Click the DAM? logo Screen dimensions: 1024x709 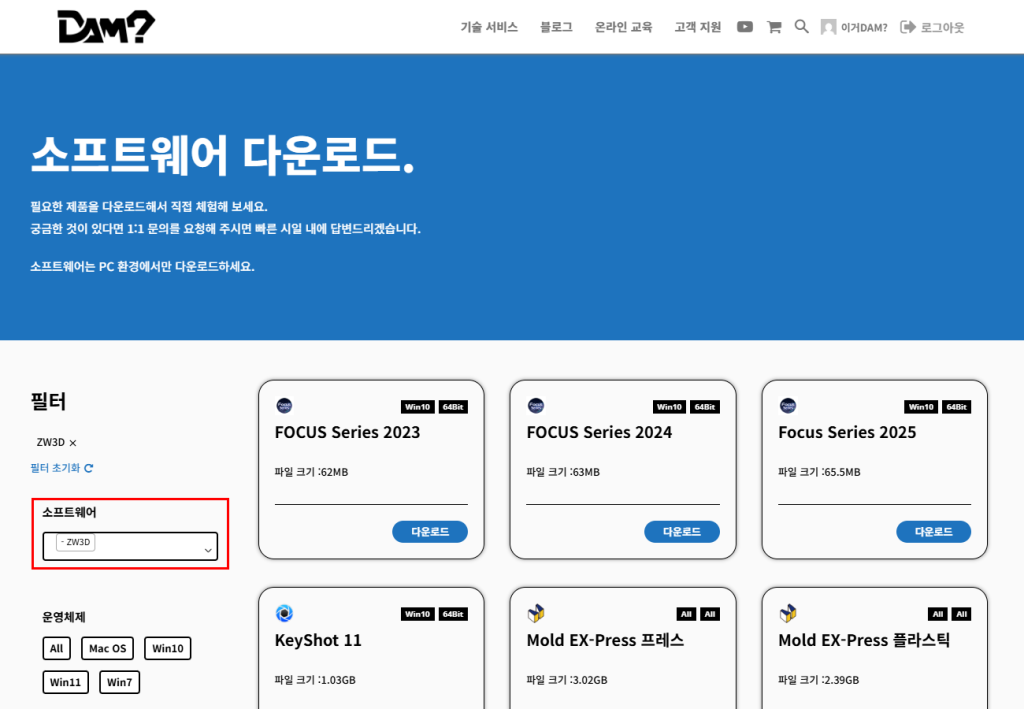[106, 26]
